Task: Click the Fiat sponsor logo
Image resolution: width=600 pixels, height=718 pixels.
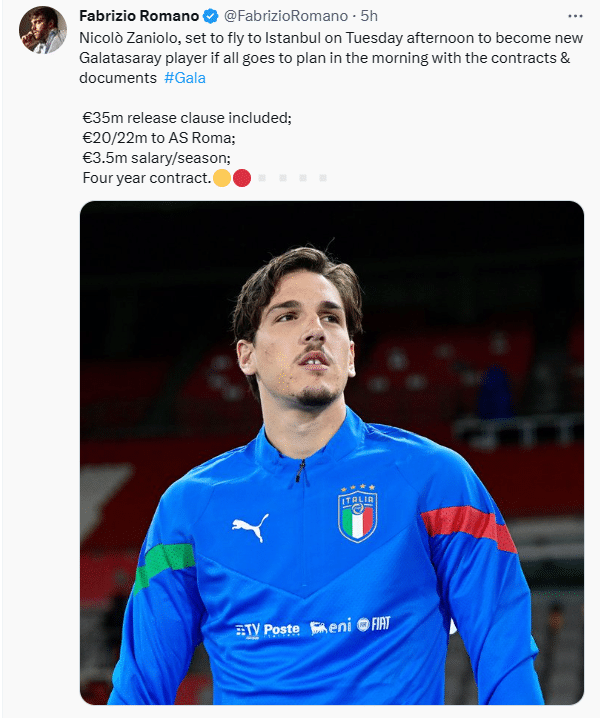Action: tap(374, 624)
